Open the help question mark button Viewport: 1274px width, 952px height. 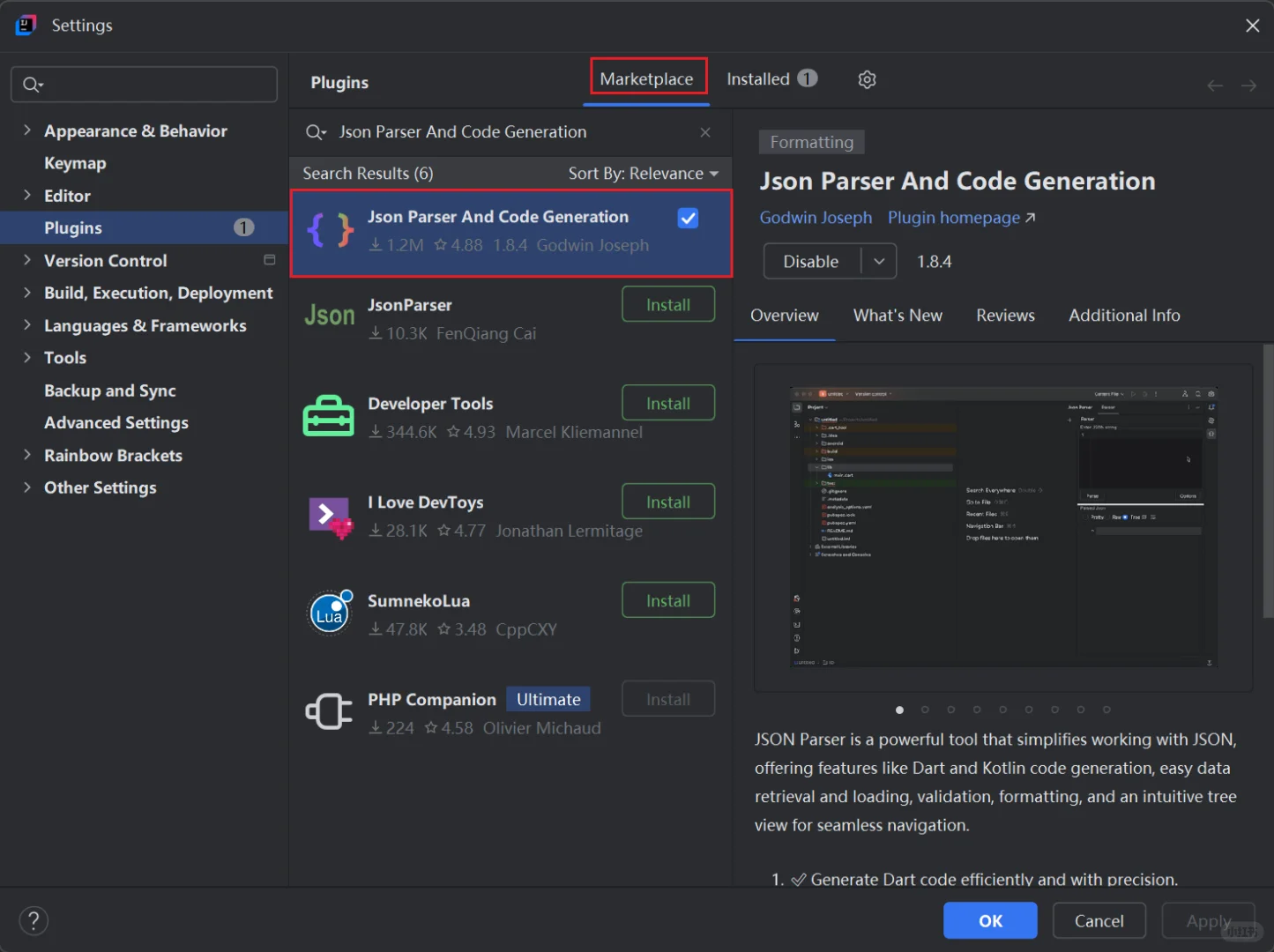point(34,921)
